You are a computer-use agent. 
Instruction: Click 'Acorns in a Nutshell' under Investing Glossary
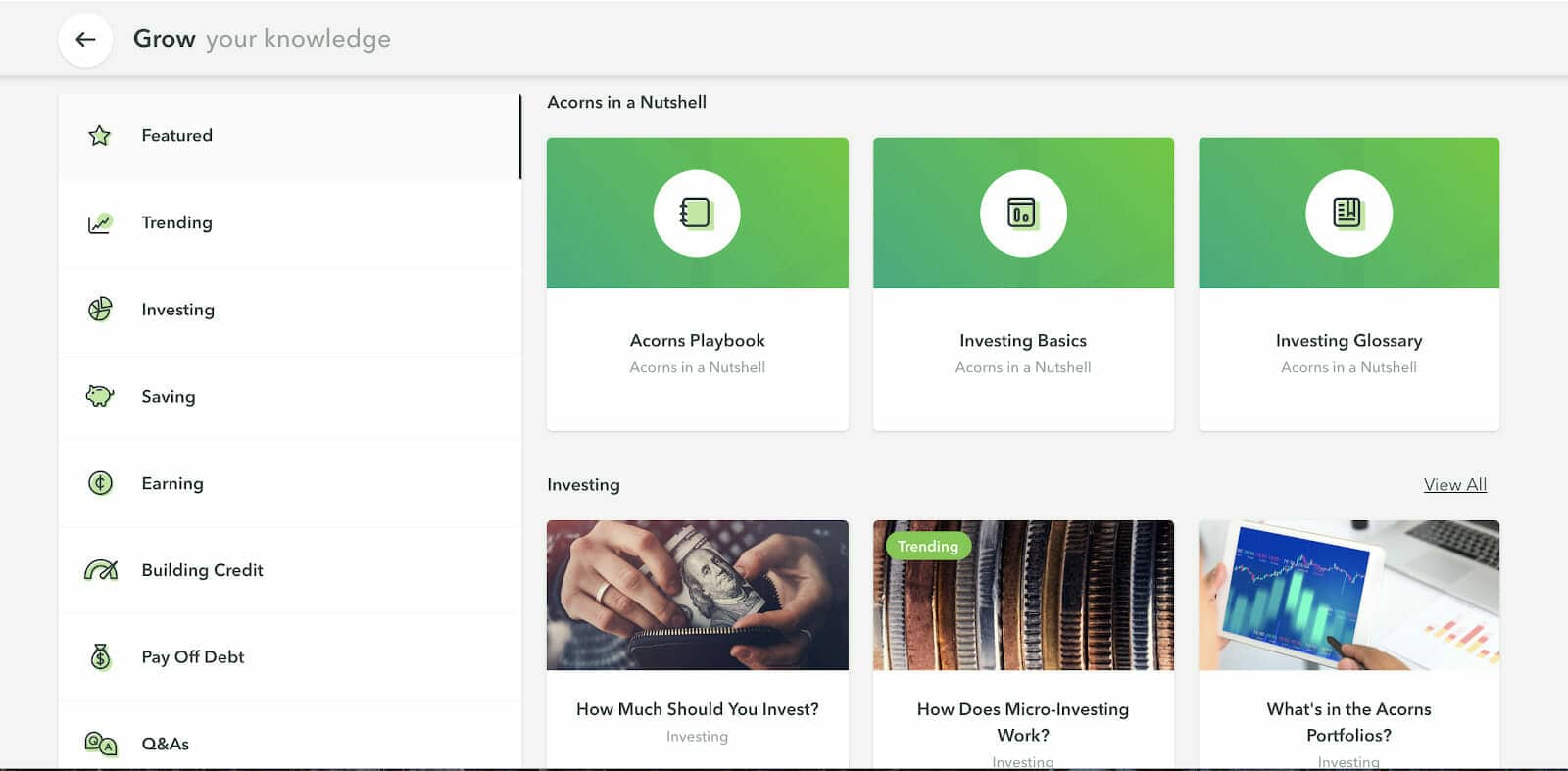point(1348,367)
